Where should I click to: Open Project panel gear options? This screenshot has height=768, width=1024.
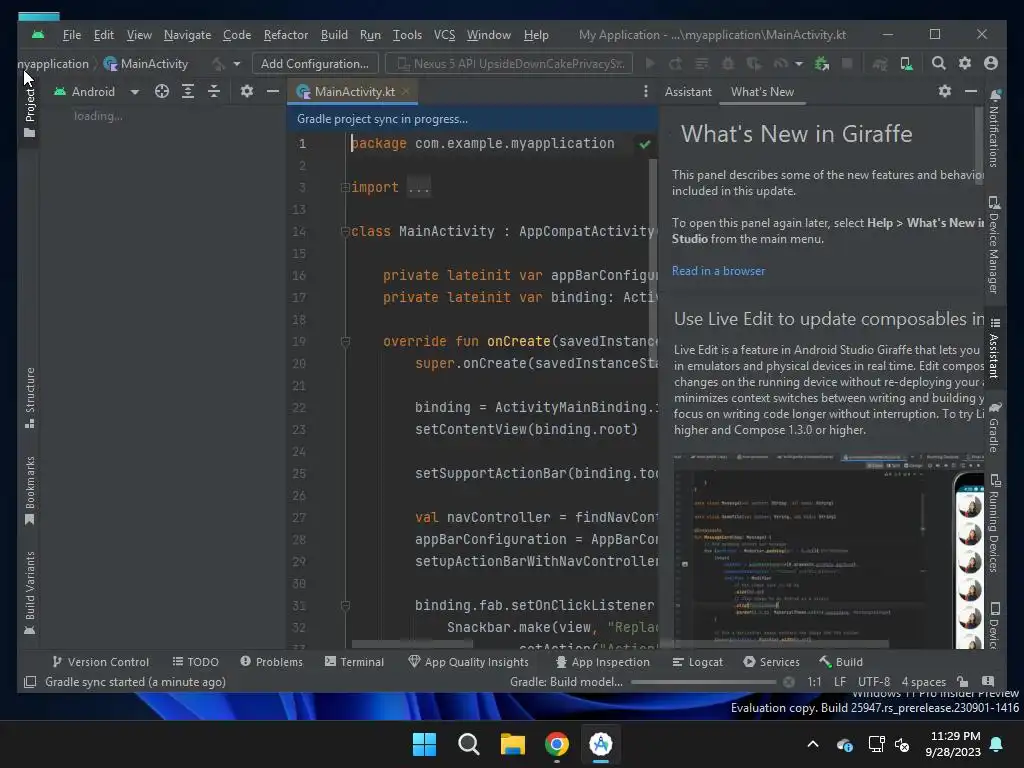(246, 91)
